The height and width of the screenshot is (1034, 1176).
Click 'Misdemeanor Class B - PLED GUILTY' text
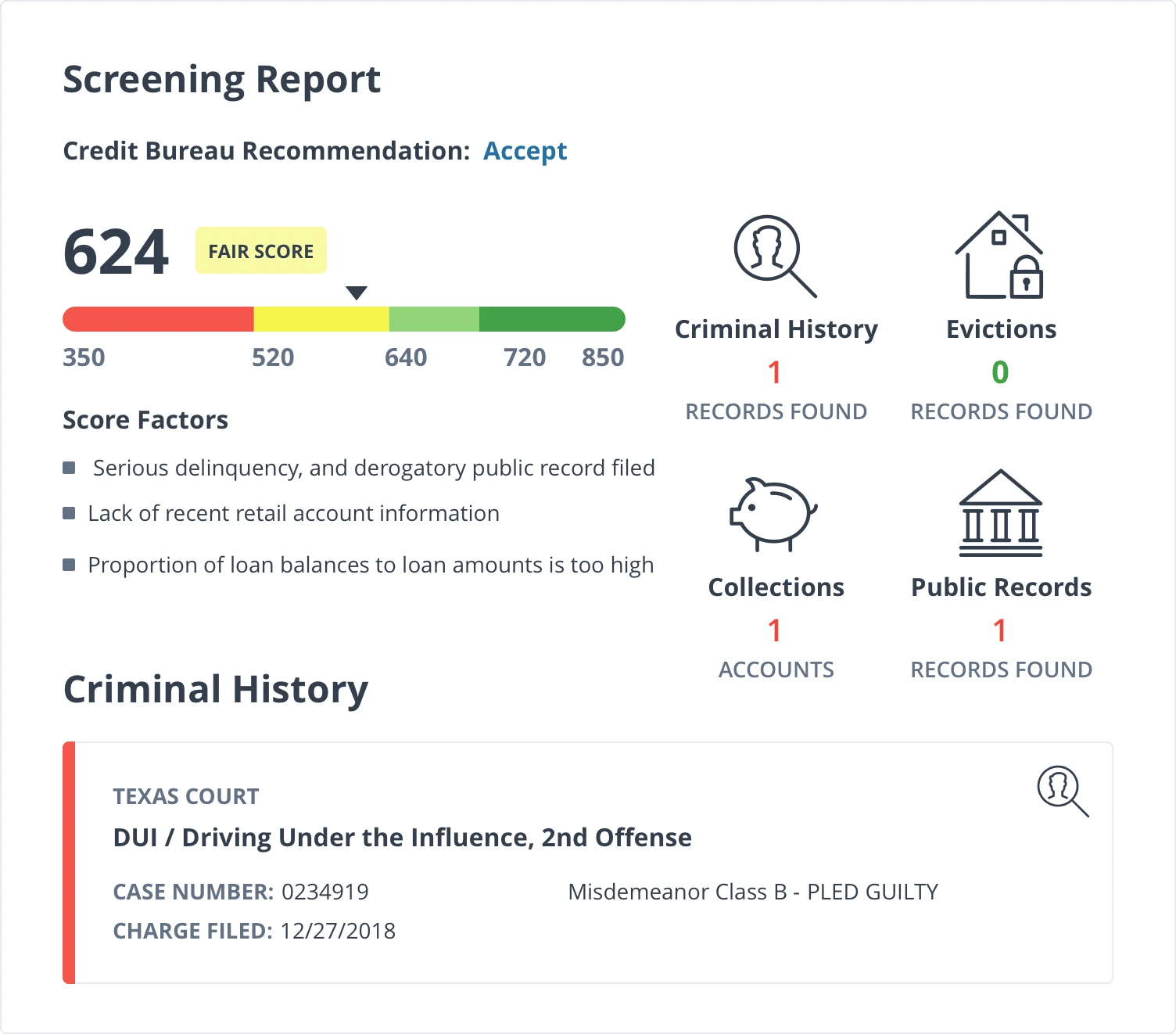click(x=753, y=892)
